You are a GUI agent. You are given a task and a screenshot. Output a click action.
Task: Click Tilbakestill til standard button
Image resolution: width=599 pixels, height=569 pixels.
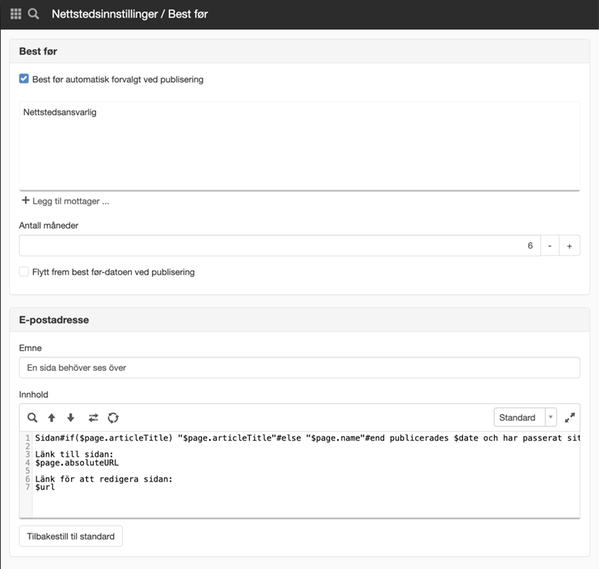click(71, 536)
